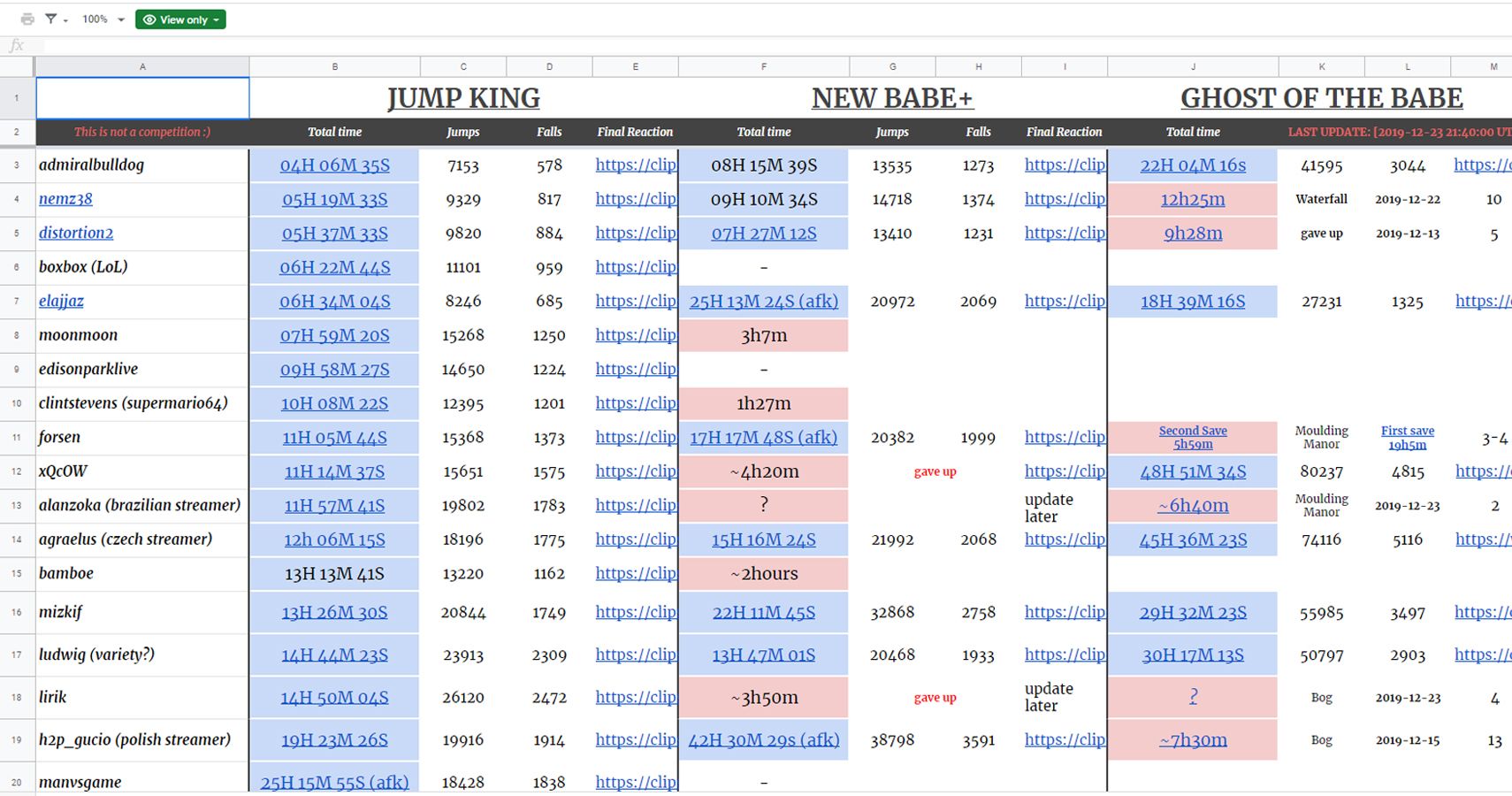Open nemz38's 05H 19M 33S time link
This screenshot has height=796, width=1512.
334,199
